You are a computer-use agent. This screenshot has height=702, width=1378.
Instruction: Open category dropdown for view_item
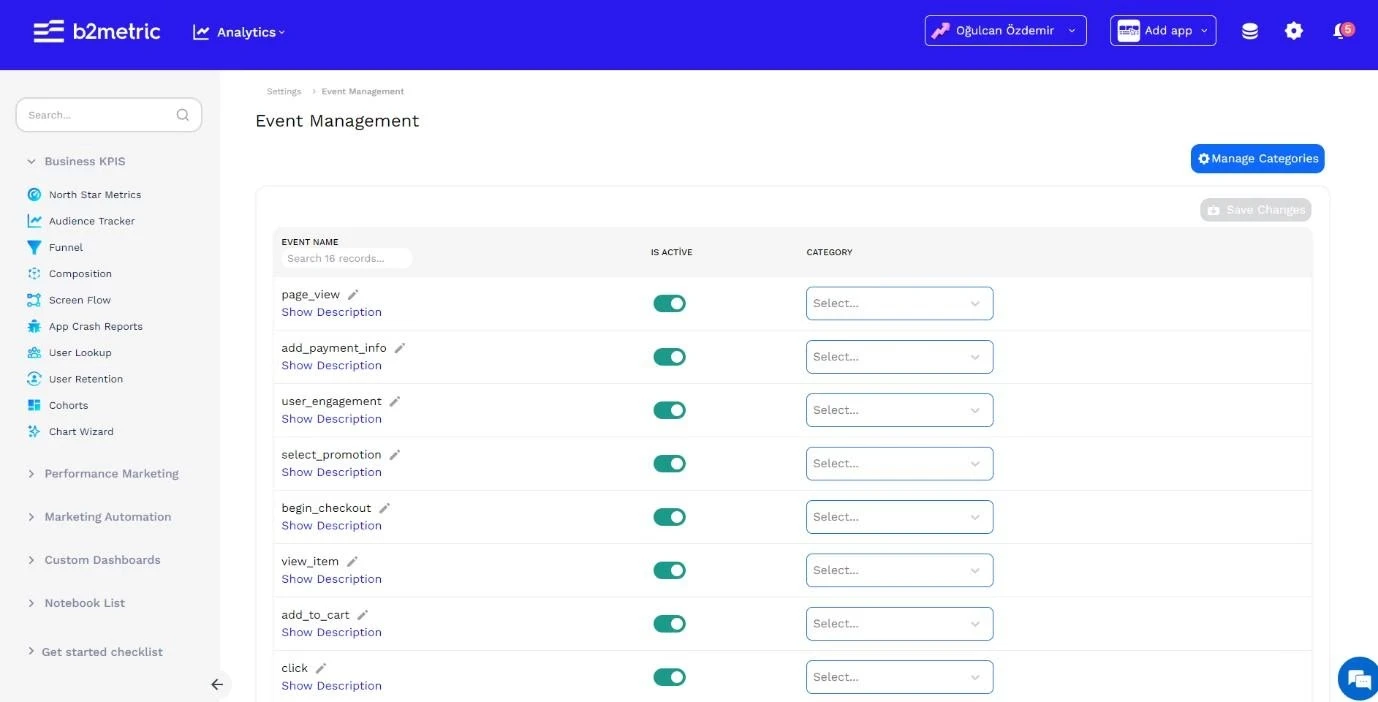point(899,570)
